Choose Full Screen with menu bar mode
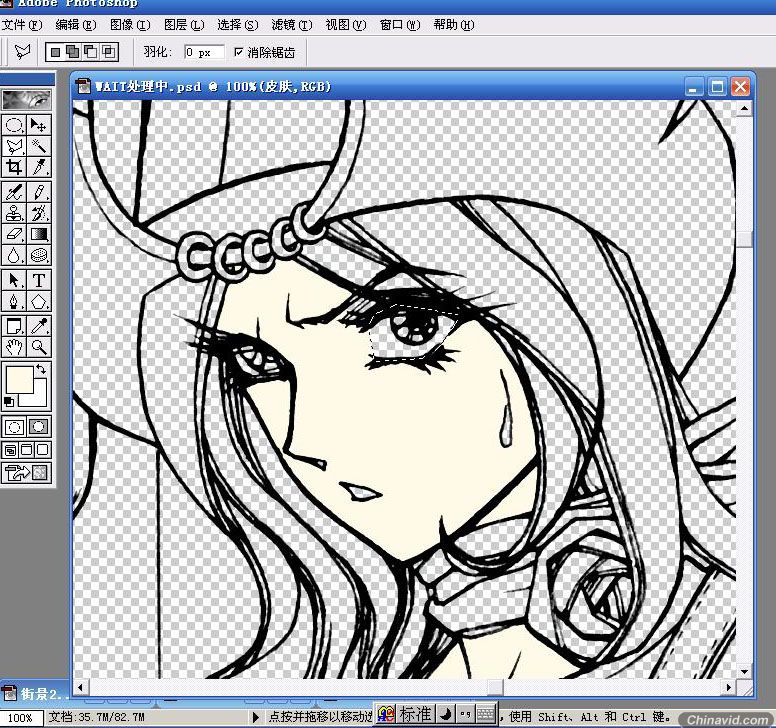This screenshot has width=776, height=728. [27, 450]
